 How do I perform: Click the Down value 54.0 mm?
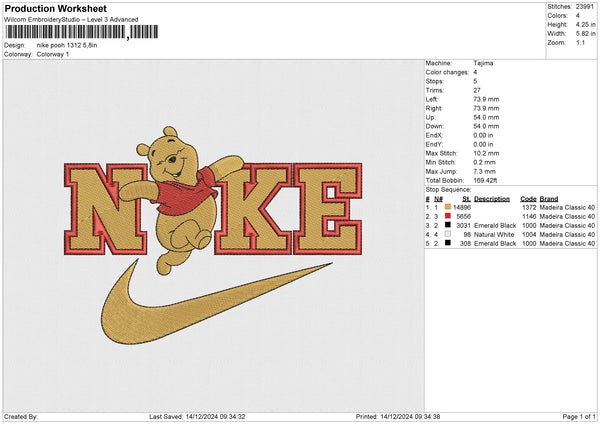click(486, 126)
